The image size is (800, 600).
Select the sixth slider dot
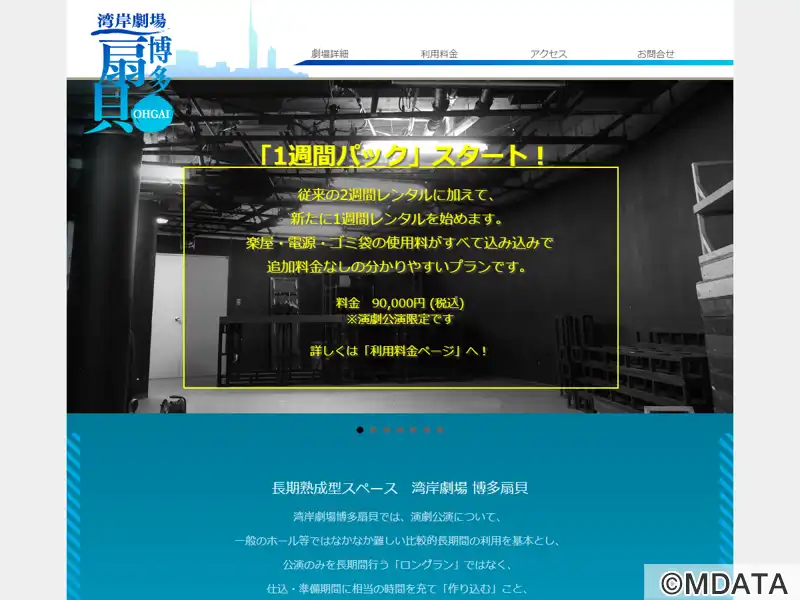[427, 430]
